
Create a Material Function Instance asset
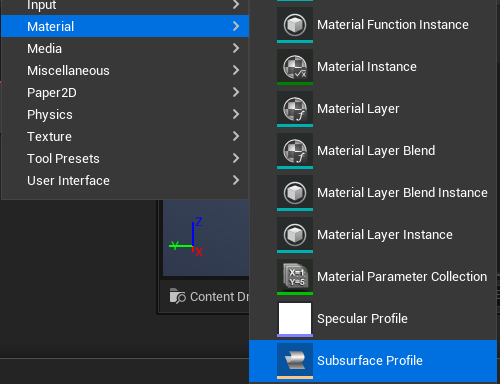coord(373,25)
